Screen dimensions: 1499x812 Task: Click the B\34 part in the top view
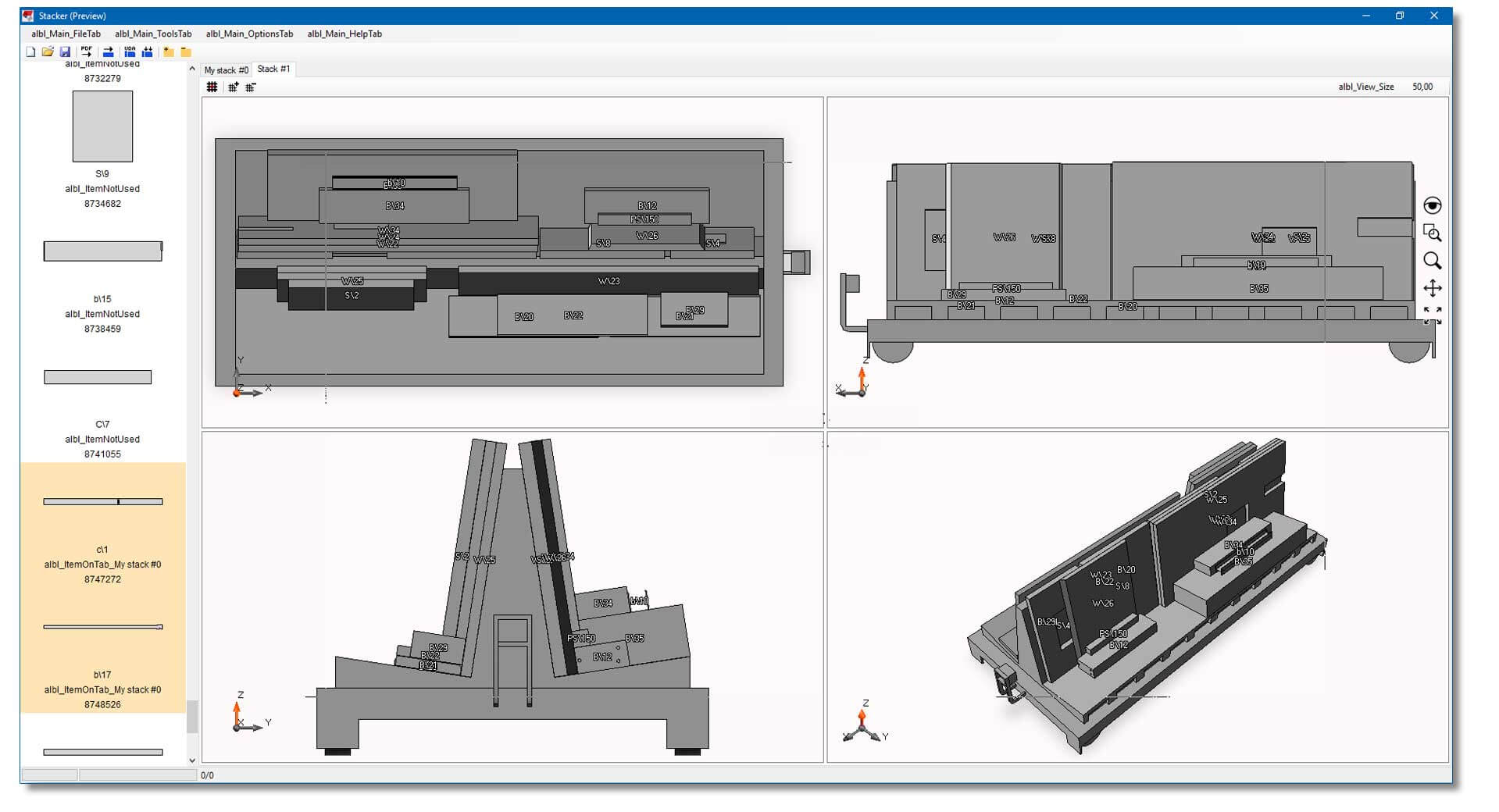(x=394, y=206)
